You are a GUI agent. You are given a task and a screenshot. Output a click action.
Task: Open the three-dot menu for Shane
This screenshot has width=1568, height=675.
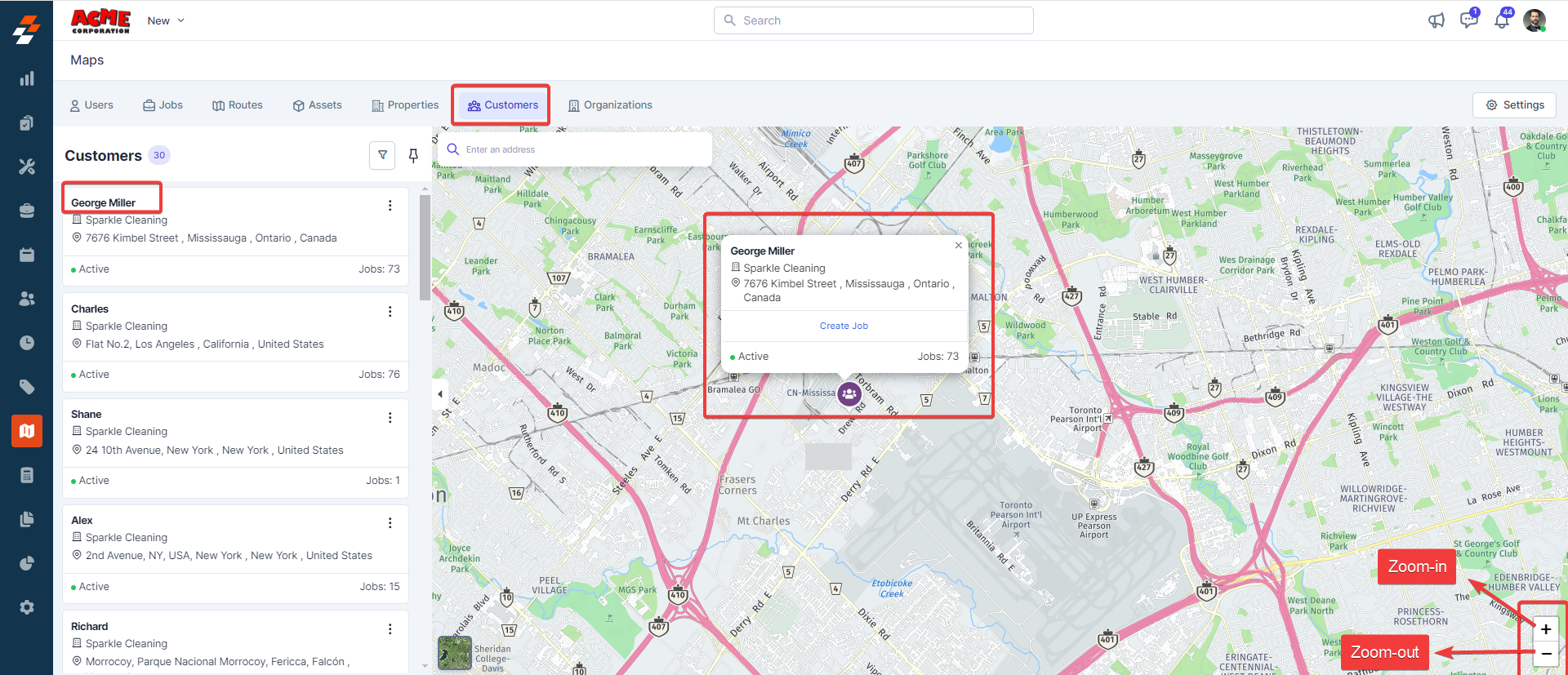click(390, 418)
